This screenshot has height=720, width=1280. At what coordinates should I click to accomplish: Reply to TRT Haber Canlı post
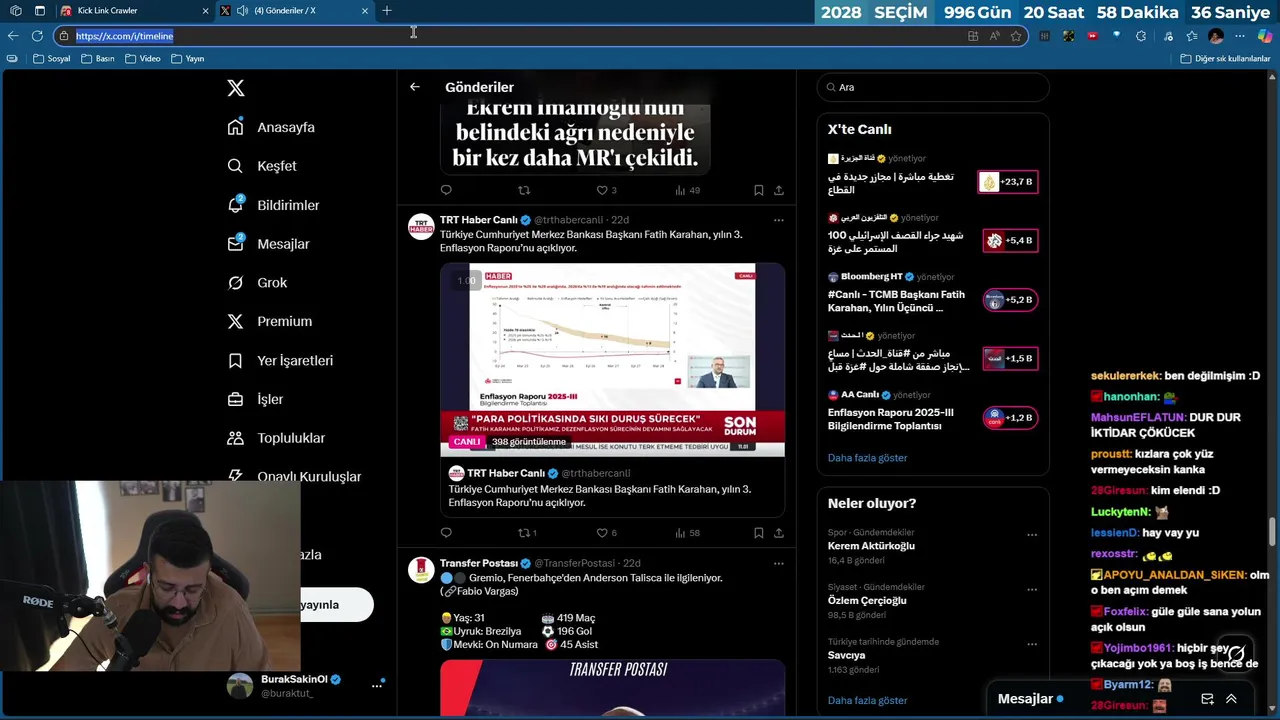pos(446,533)
